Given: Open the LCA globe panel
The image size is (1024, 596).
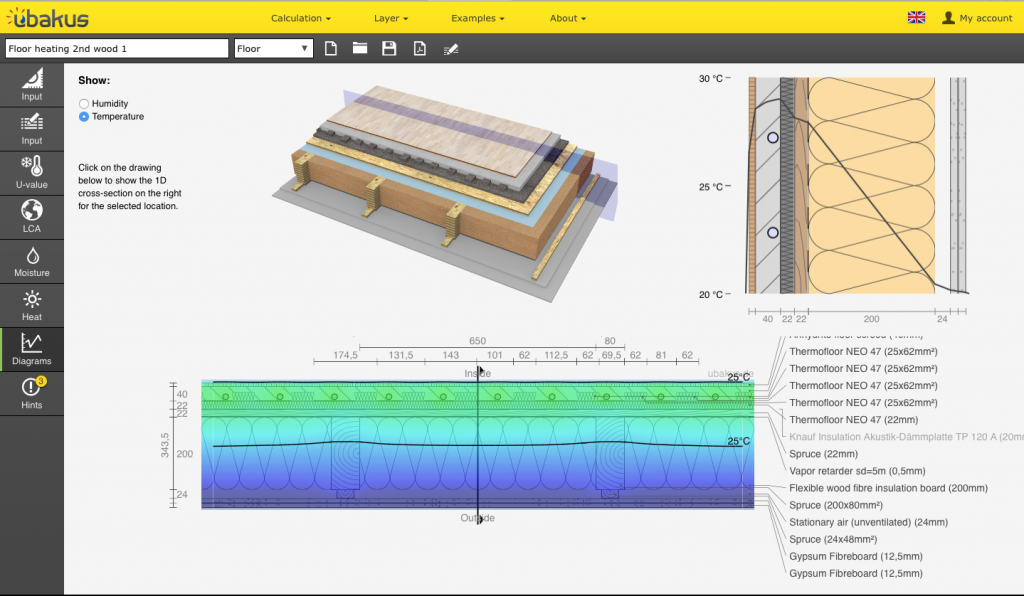Looking at the screenshot, I should tap(31, 217).
